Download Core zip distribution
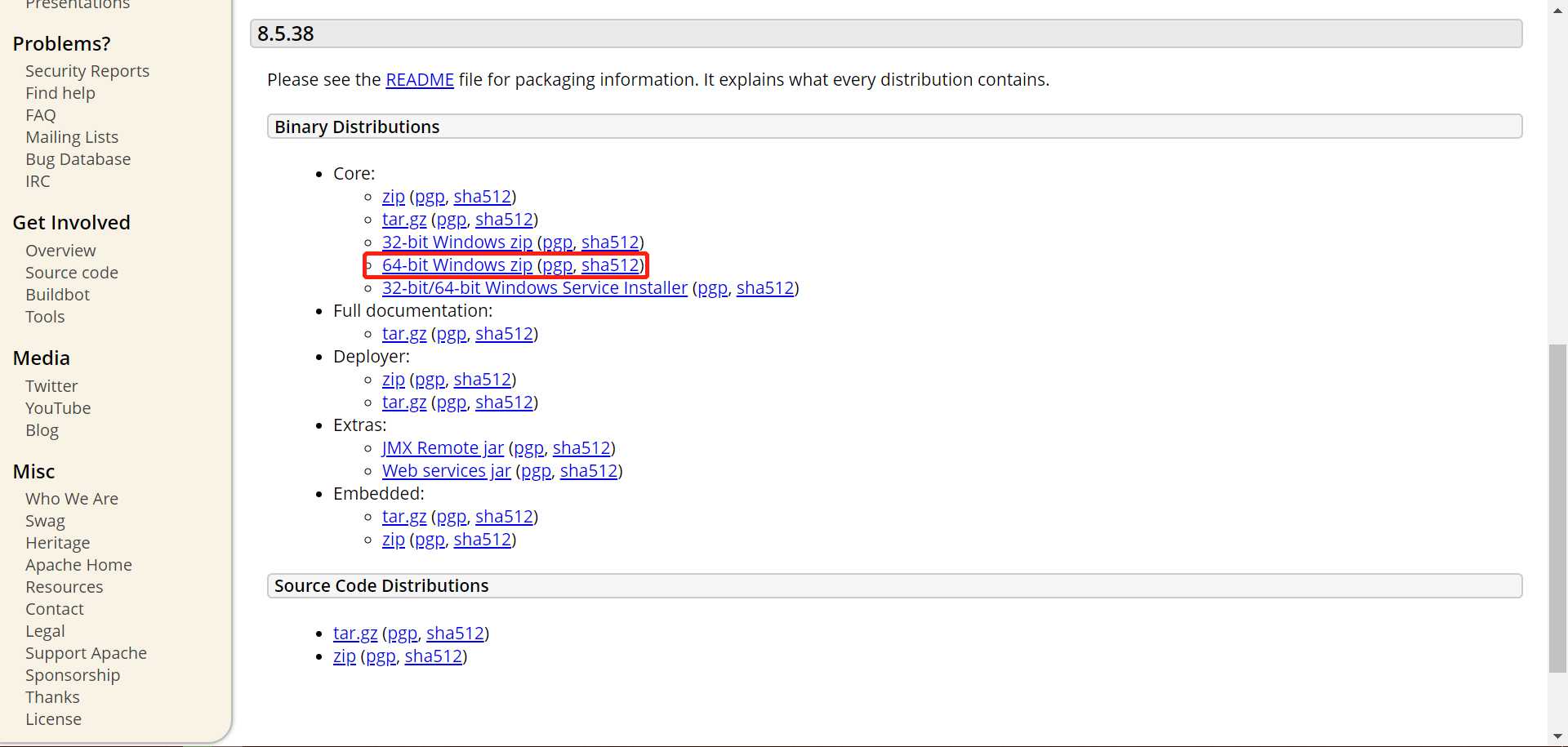The image size is (1568, 747). coord(394,197)
